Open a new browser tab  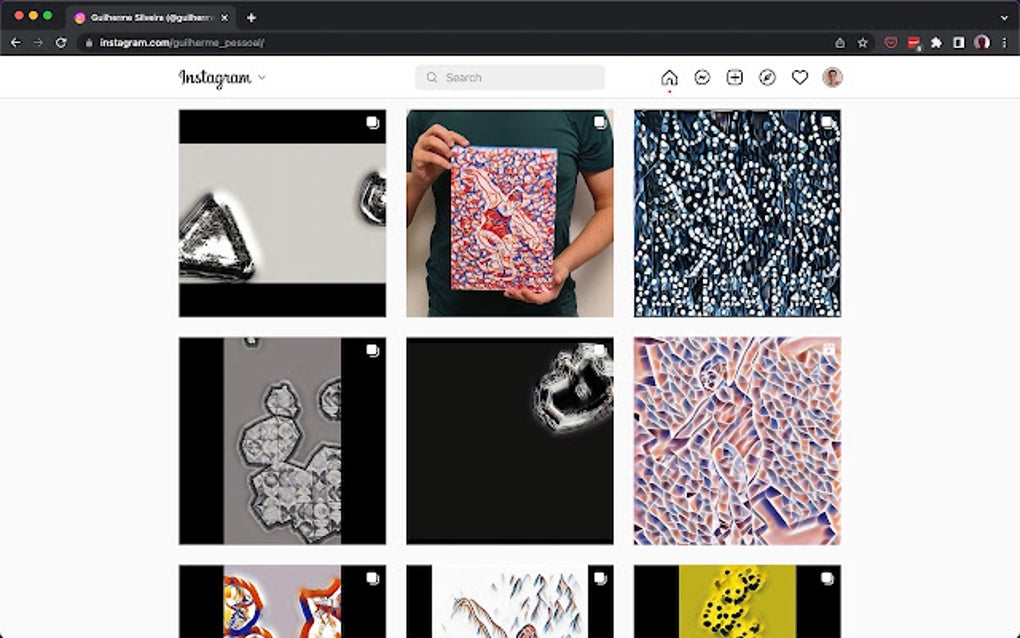pyautogui.click(x=250, y=16)
